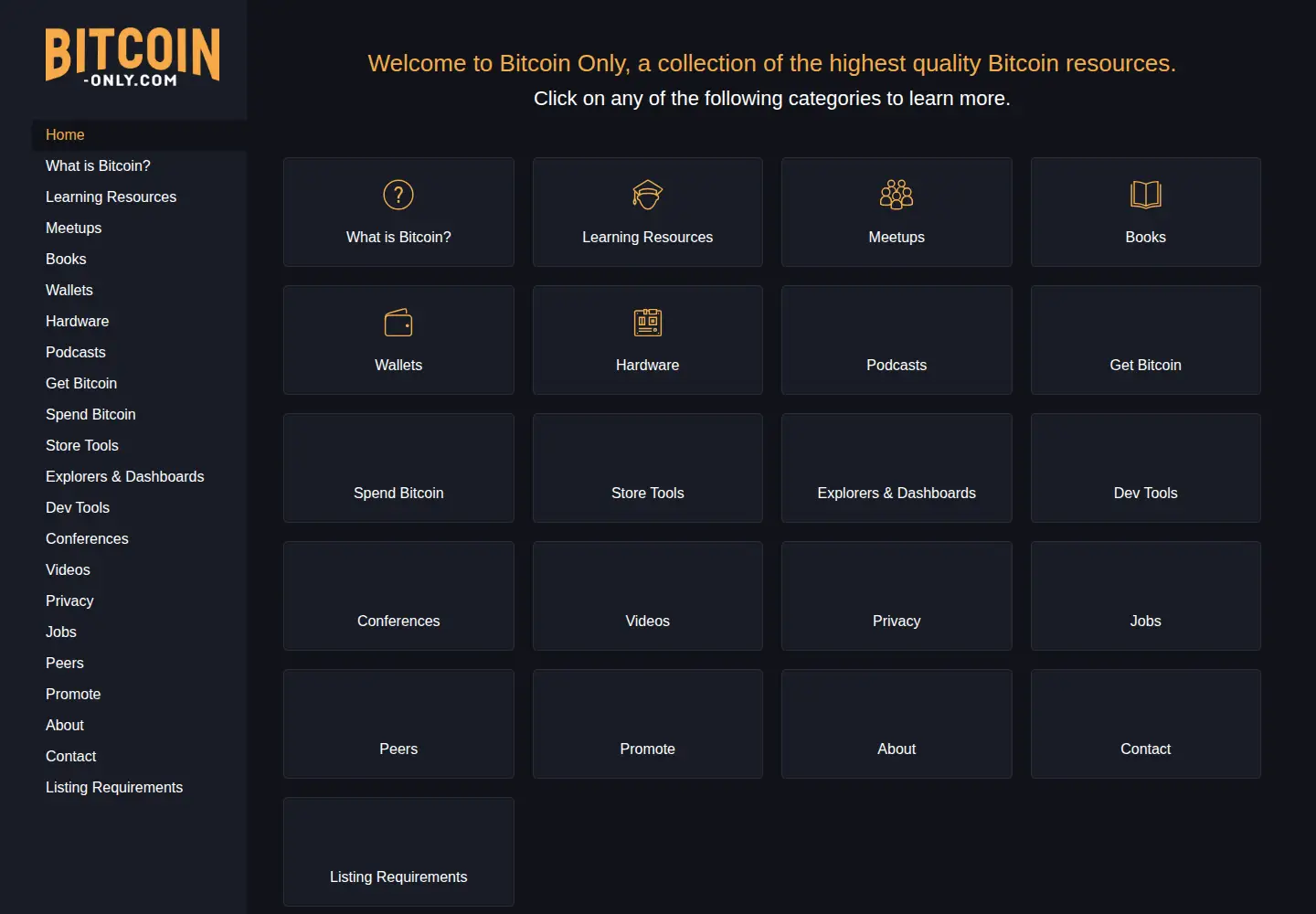Click the Jobs category card
Viewport: 1316px width, 914px height.
(1145, 596)
